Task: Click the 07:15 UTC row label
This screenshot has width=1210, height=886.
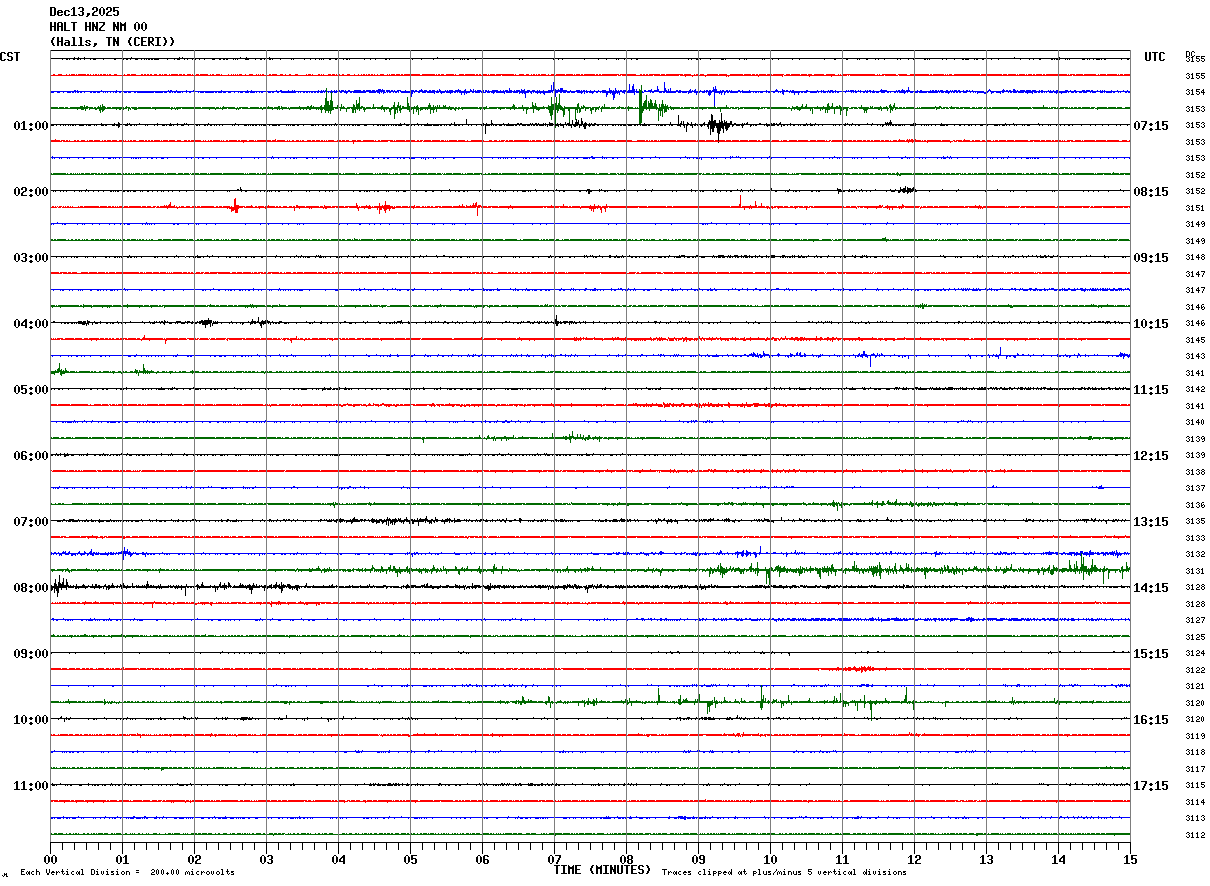Action: tap(1151, 126)
